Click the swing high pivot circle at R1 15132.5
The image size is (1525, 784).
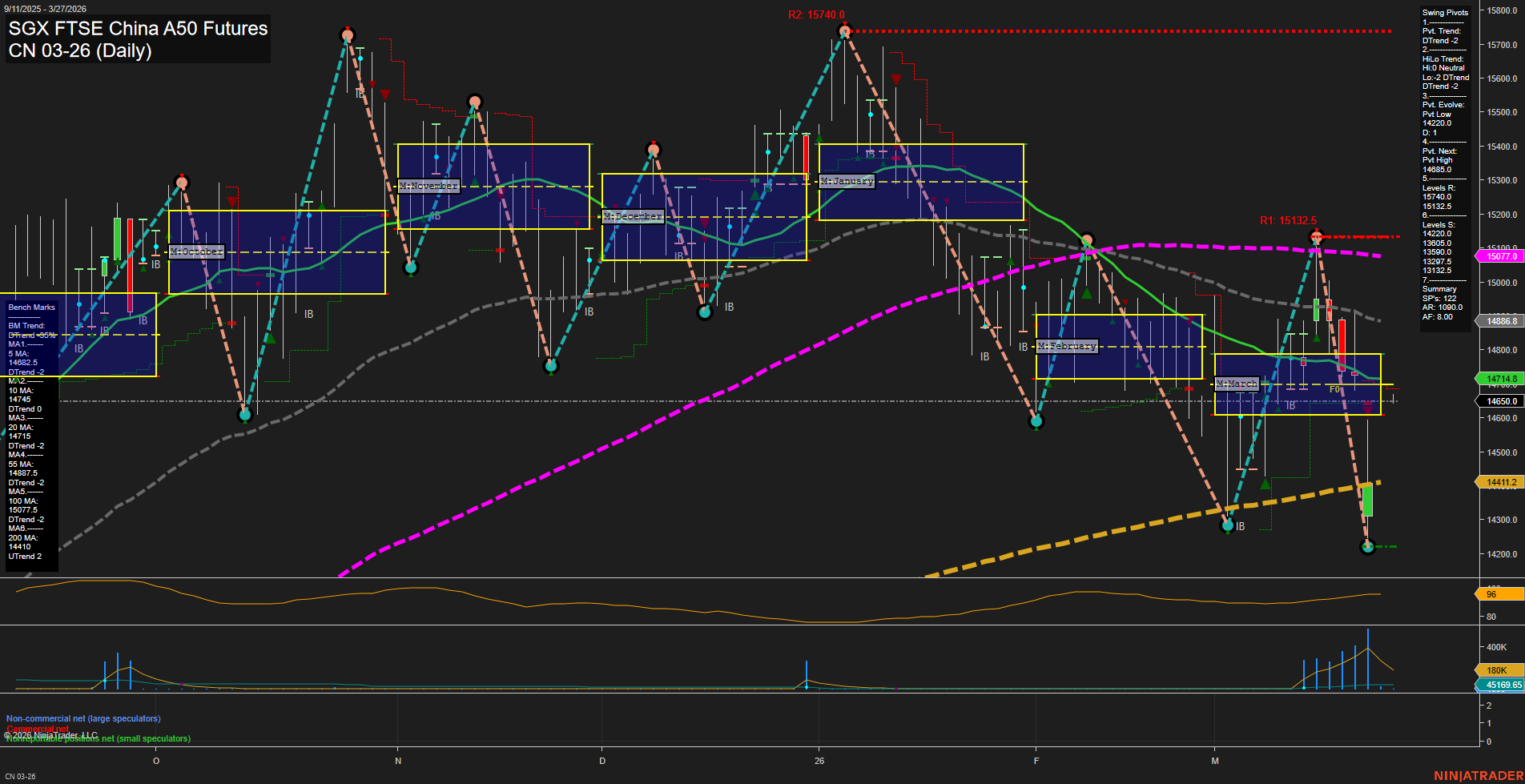tap(1316, 236)
